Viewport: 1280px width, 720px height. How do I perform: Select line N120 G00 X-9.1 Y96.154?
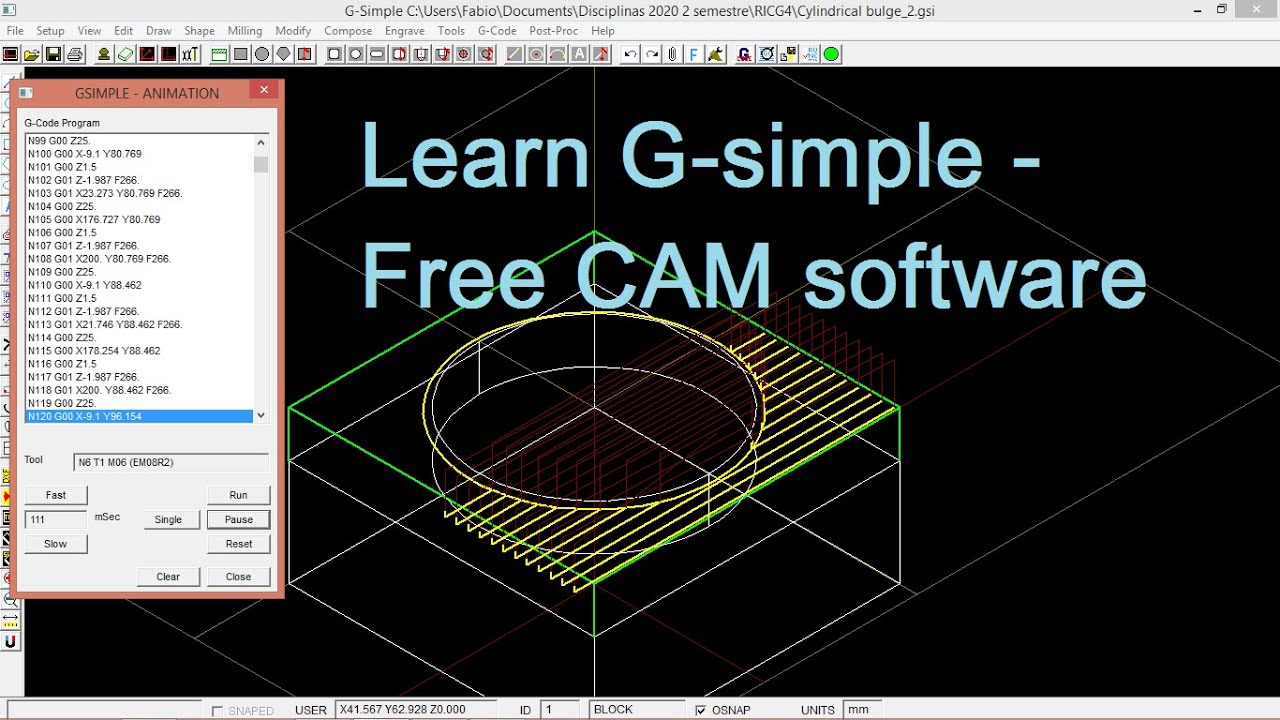[x=139, y=416]
